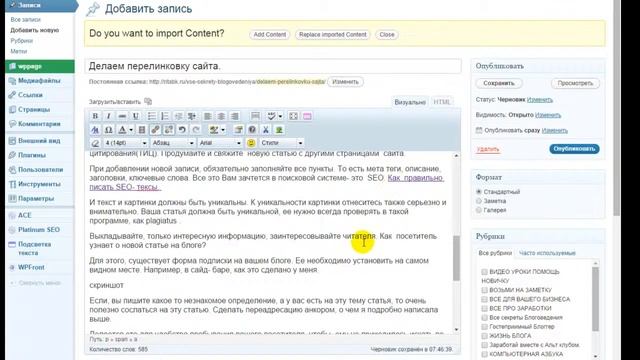Click blue Опубликовать button
Image resolution: width=640 pixels, height=360 pixels.
[574, 149]
